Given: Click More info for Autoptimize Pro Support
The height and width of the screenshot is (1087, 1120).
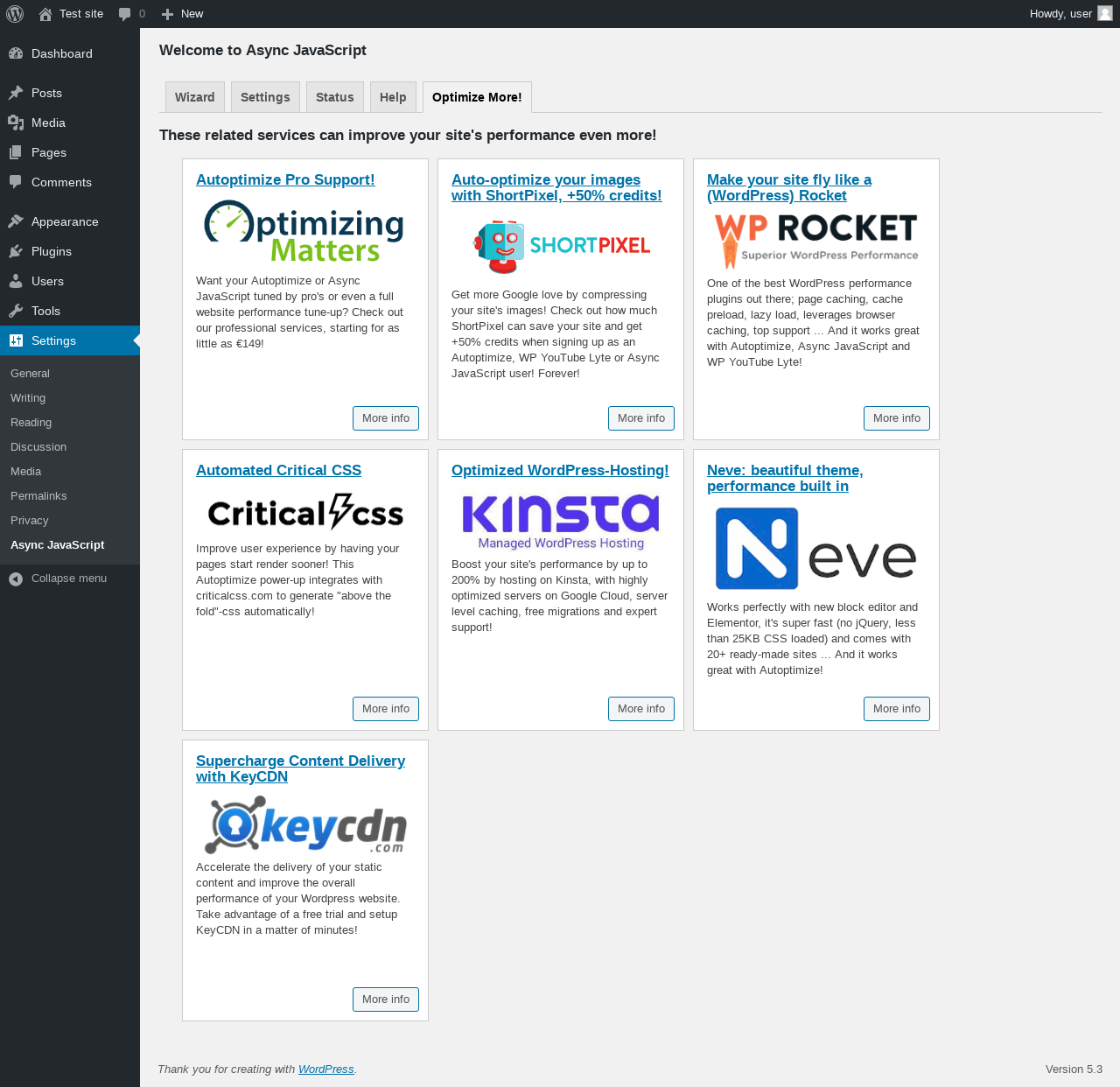Looking at the screenshot, I should tap(386, 418).
